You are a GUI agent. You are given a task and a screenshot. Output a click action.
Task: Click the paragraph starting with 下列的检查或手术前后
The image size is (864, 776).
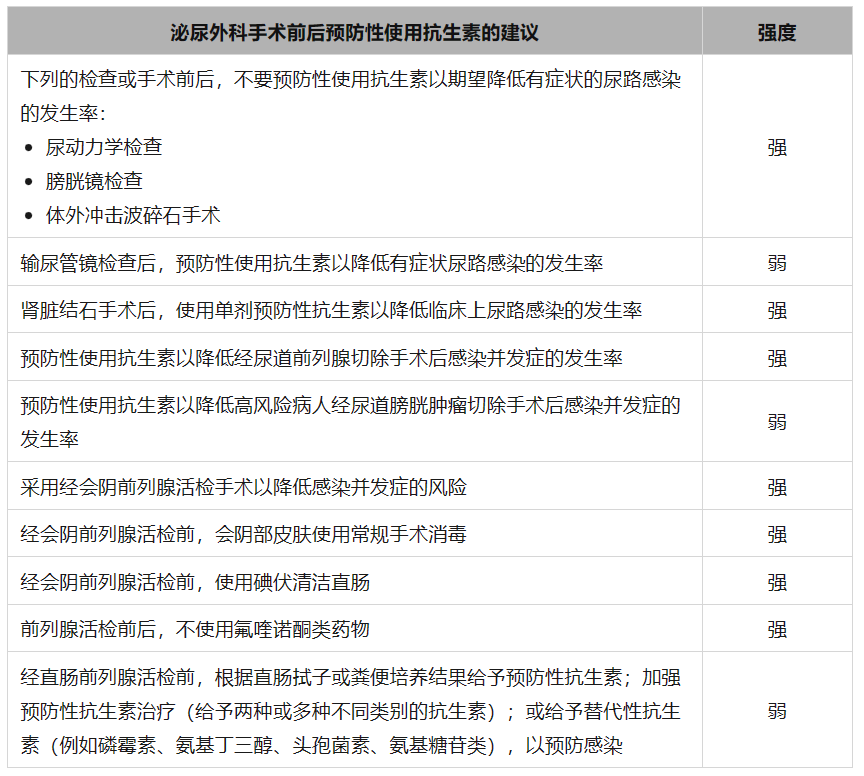coord(350,96)
